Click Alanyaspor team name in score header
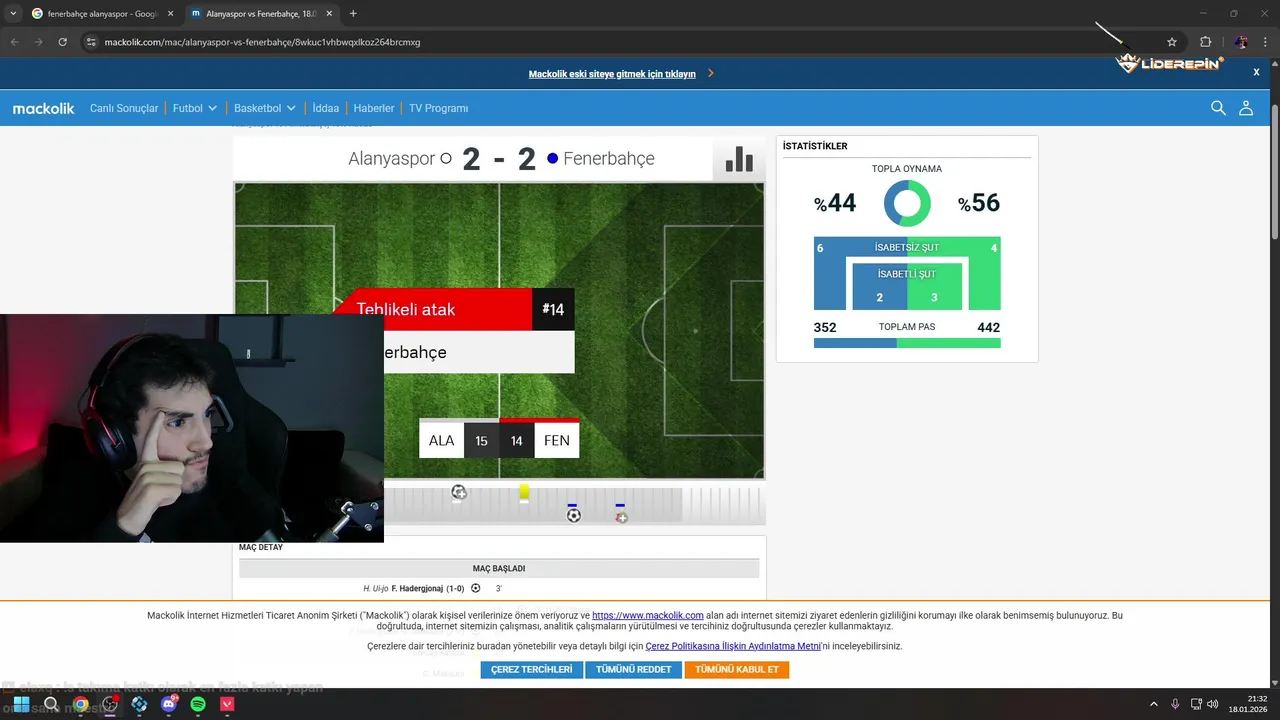Image resolution: width=1280 pixels, height=720 pixels. click(x=392, y=159)
